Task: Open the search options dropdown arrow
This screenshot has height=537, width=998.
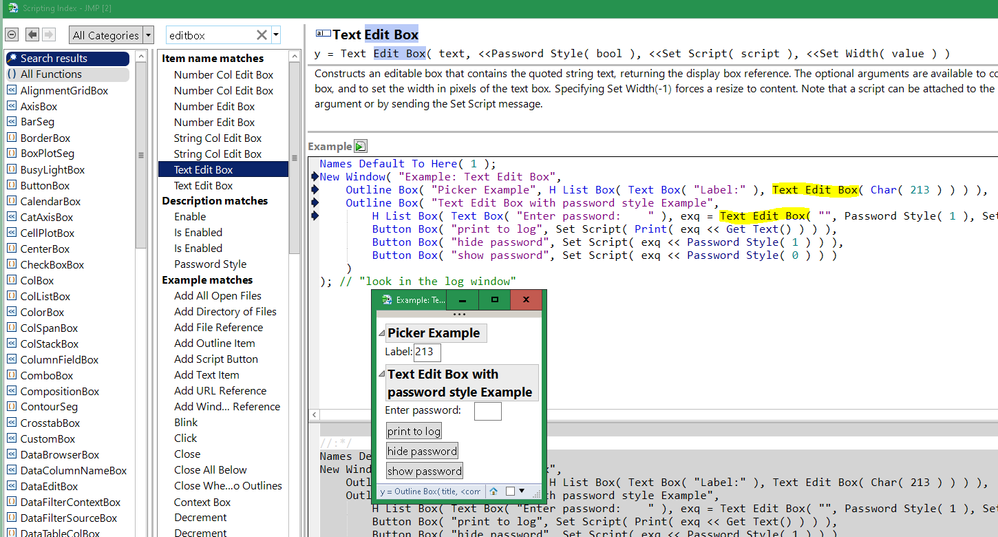Action: click(277, 35)
